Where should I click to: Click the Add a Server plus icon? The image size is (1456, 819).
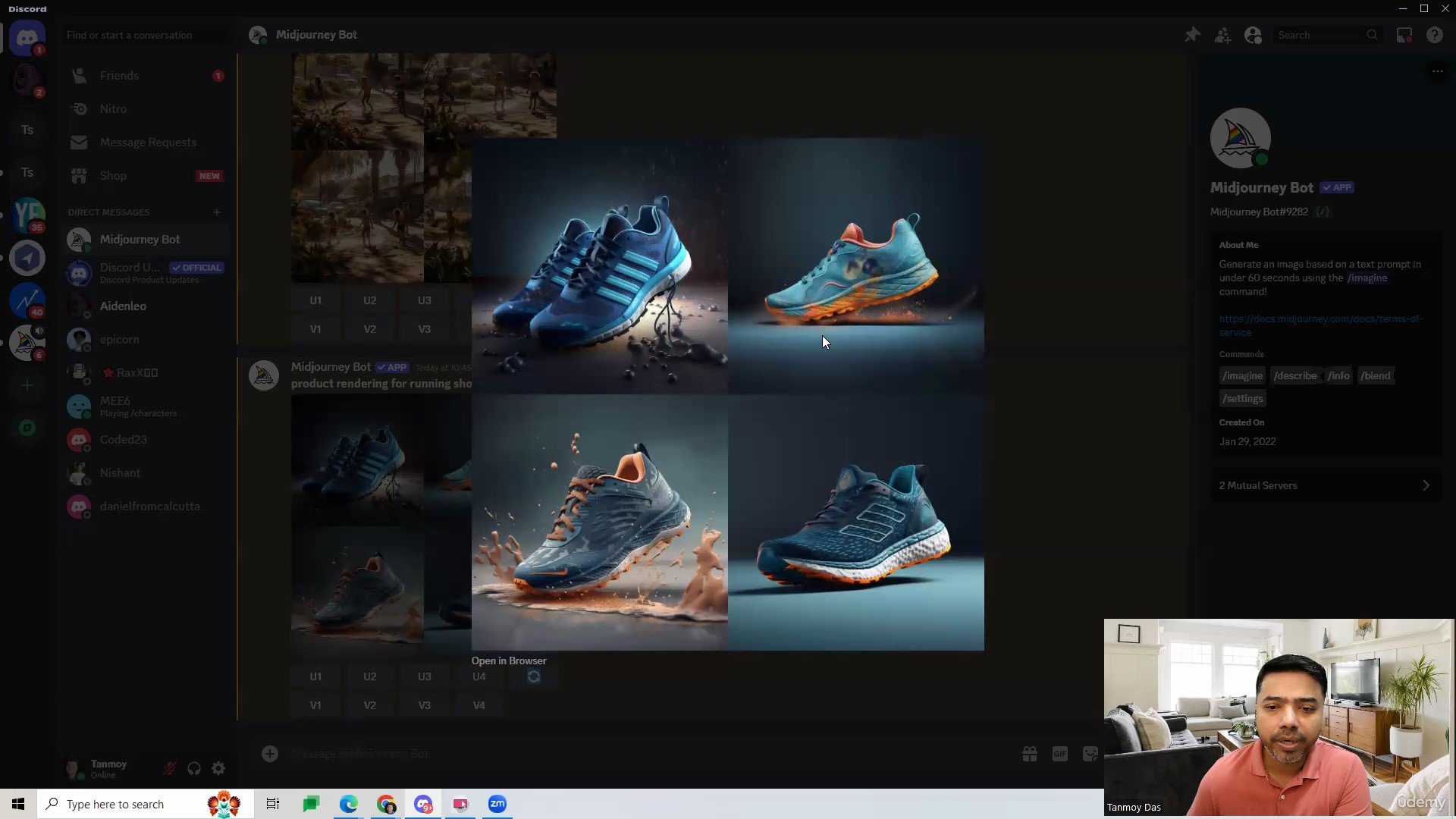[27, 385]
